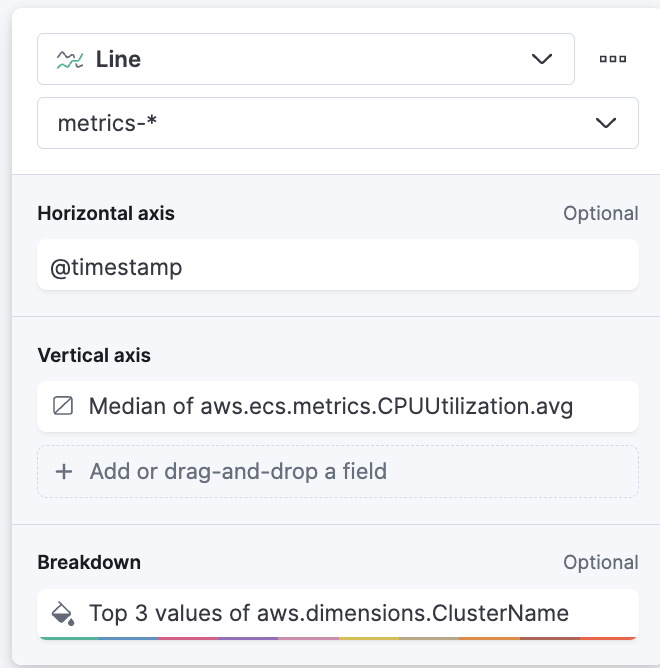Screen dimensions: 660x668
Task: Expand the metrics-* data view chevron
Action: [x=606, y=123]
